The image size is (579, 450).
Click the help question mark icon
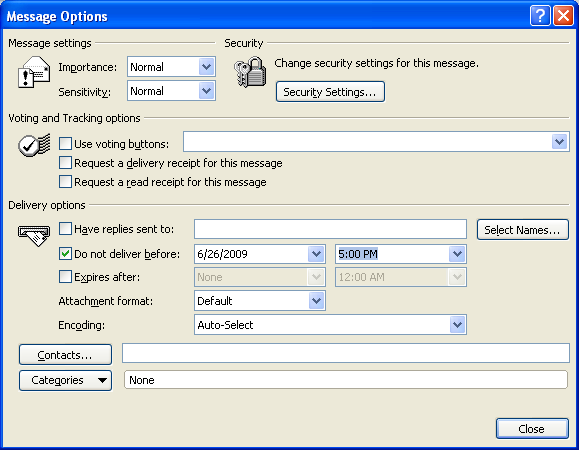coord(540,16)
